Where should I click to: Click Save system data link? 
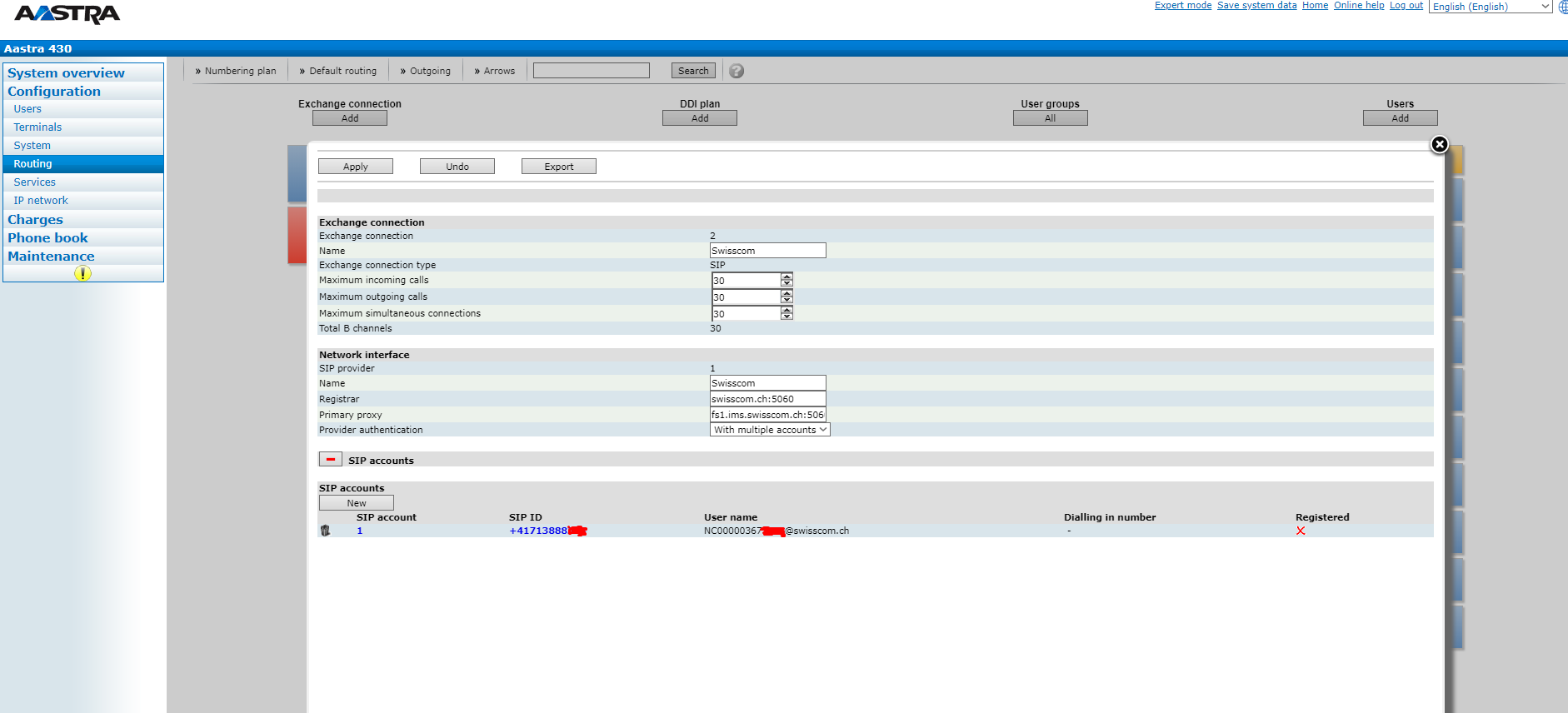(1257, 5)
